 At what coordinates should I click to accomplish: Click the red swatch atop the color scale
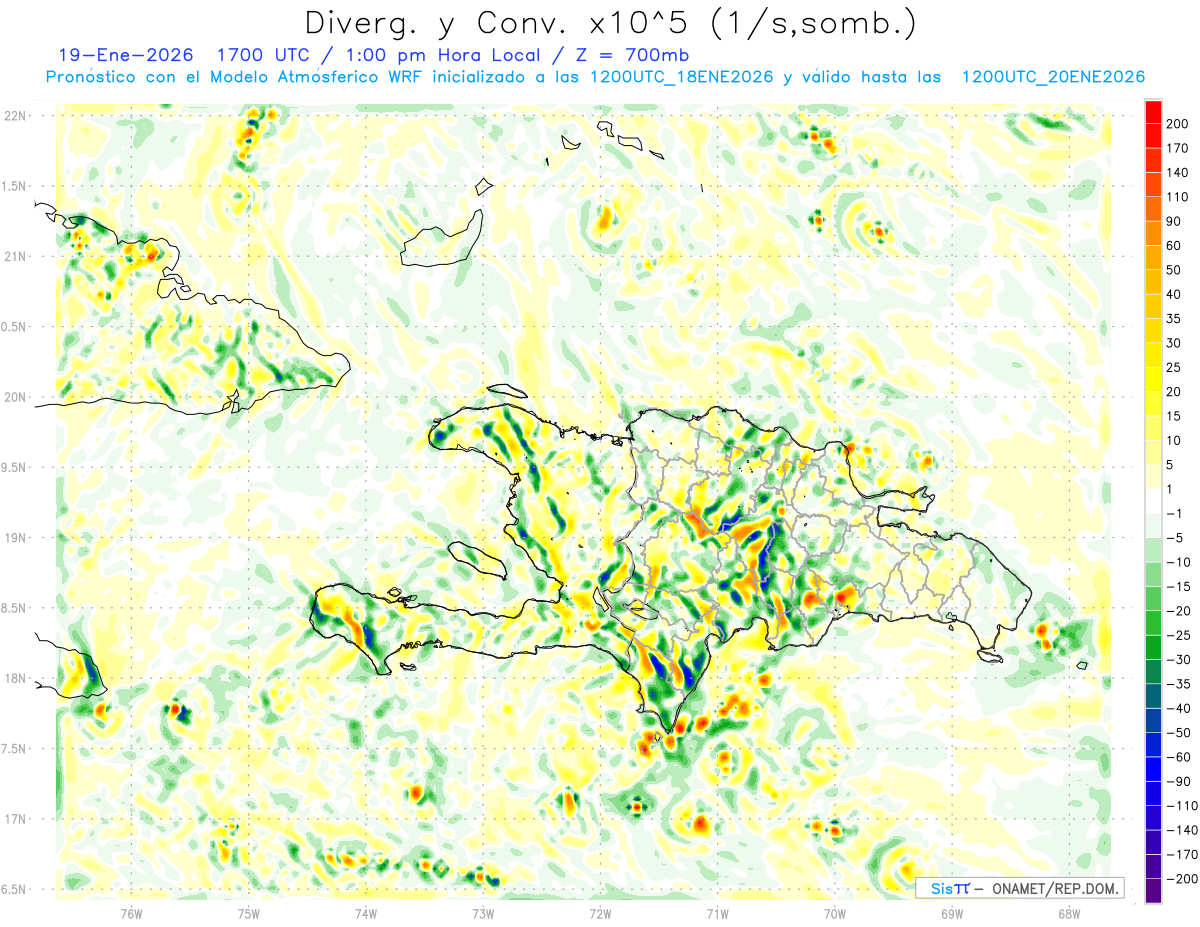pyautogui.click(x=1153, y=112)
